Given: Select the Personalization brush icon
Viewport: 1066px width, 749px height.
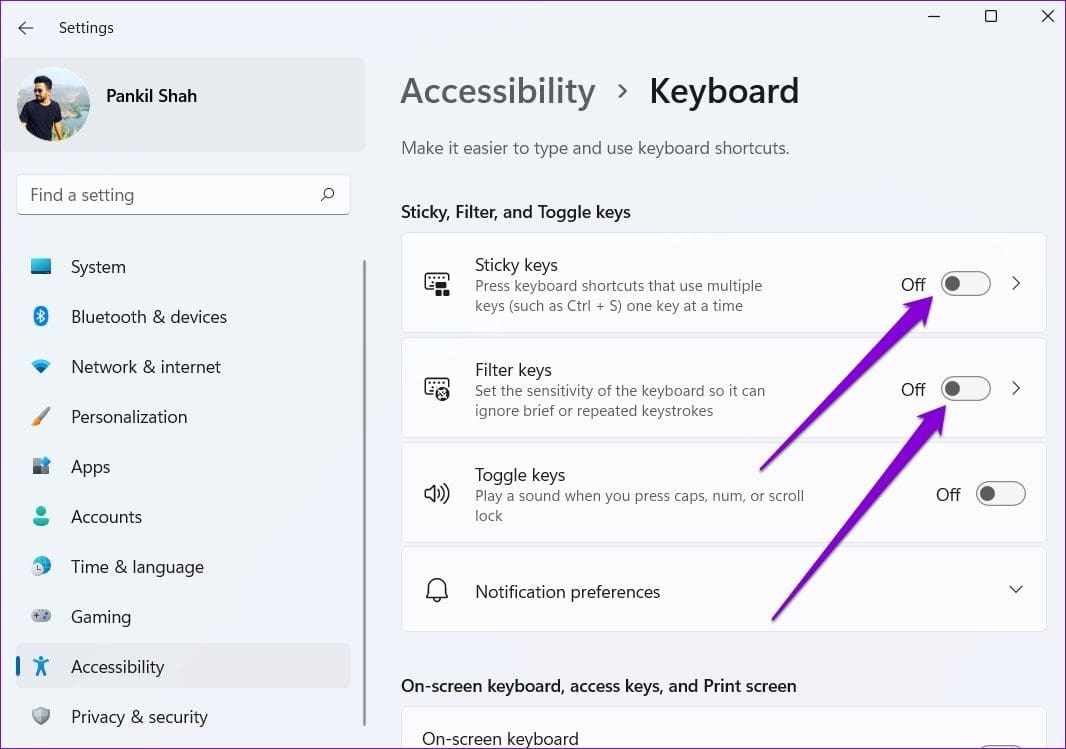Looking at the screenshot, I should (x=40, y=417).
